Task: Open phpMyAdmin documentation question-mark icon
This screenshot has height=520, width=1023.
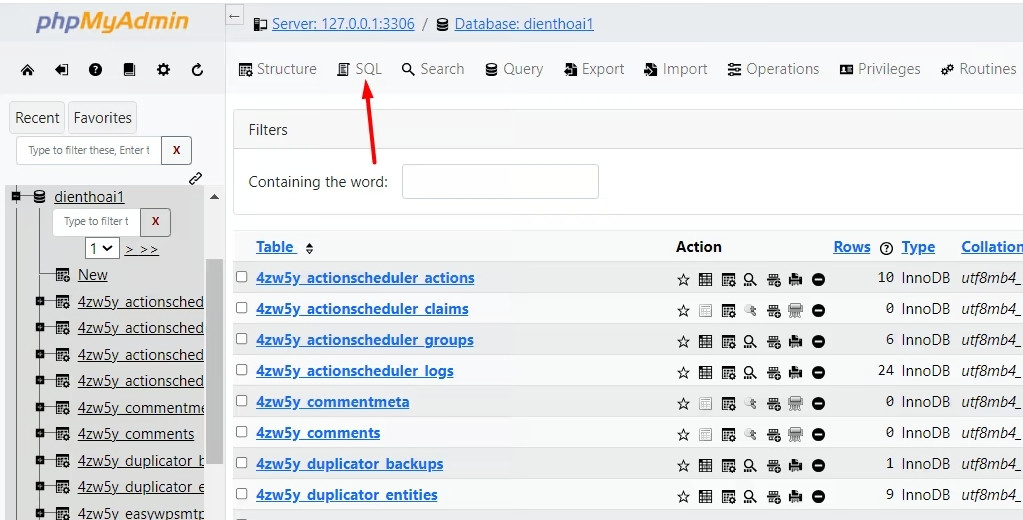Action: 95,70
